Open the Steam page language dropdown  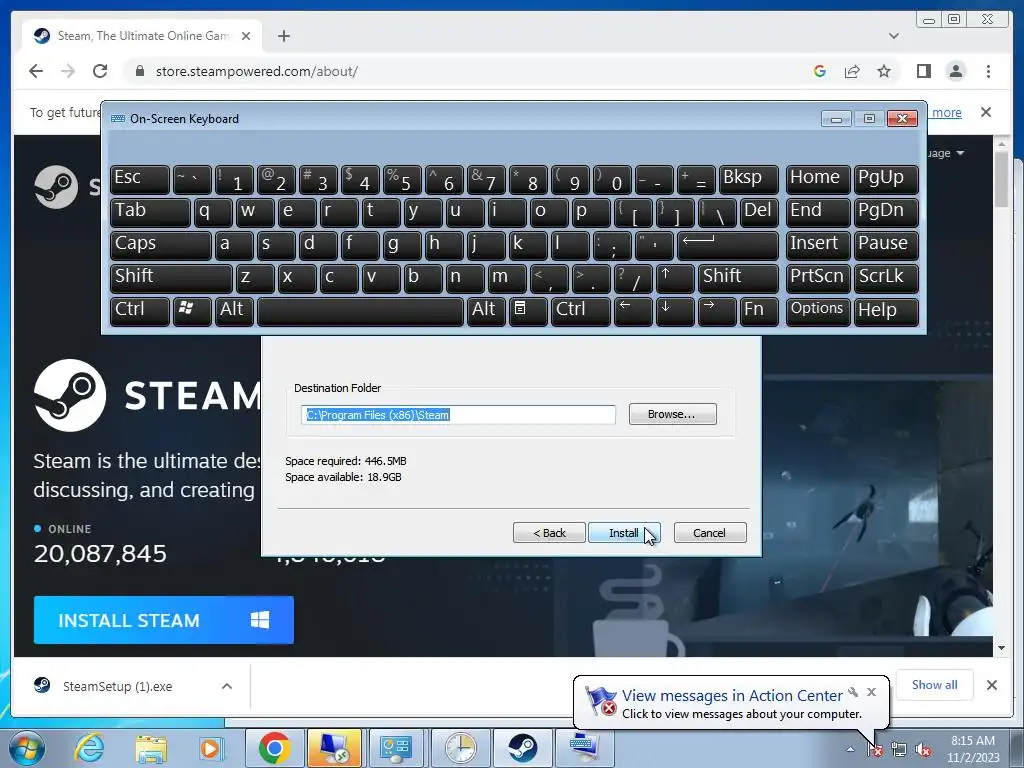coord(946,153)
